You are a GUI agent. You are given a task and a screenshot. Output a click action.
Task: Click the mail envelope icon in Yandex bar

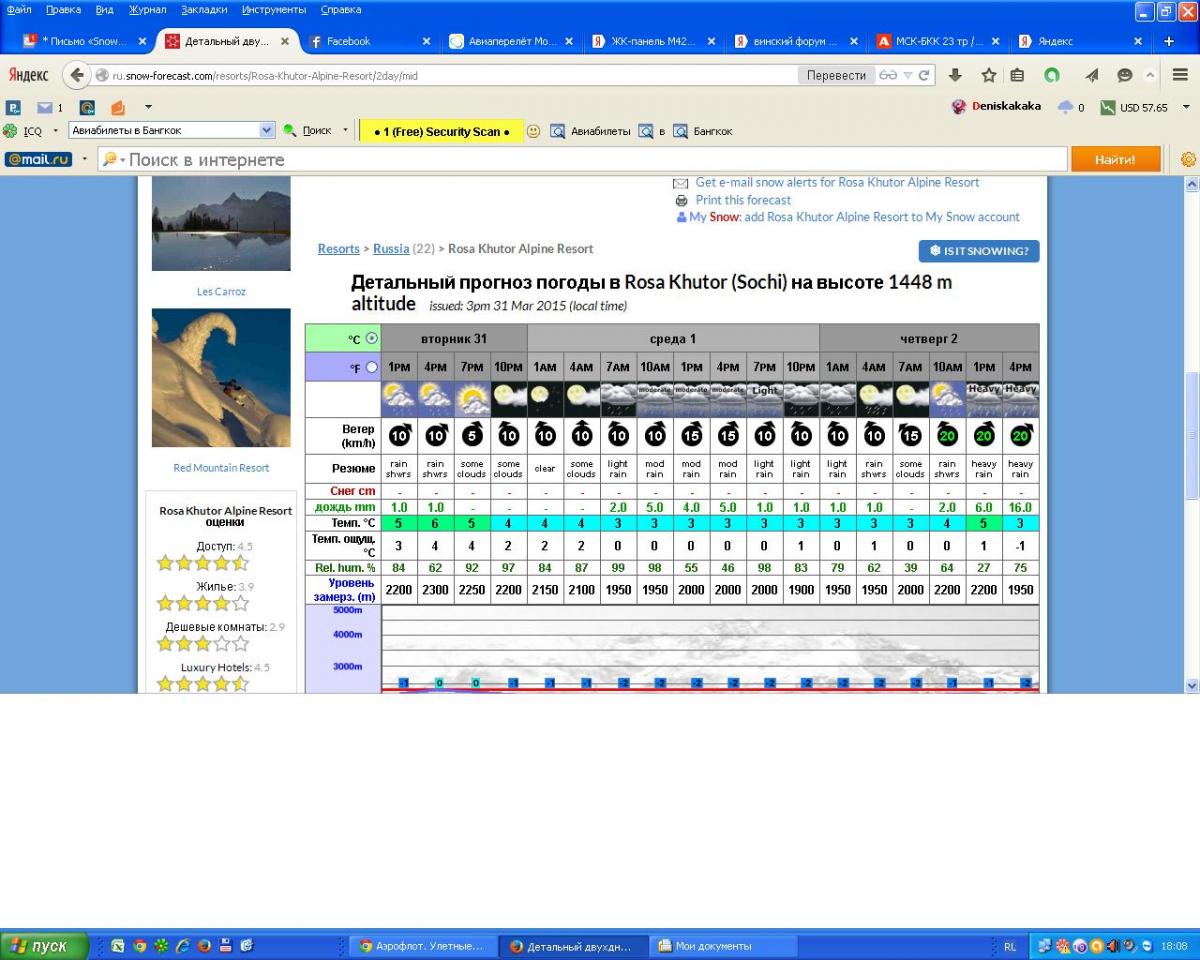click(45, 107)
